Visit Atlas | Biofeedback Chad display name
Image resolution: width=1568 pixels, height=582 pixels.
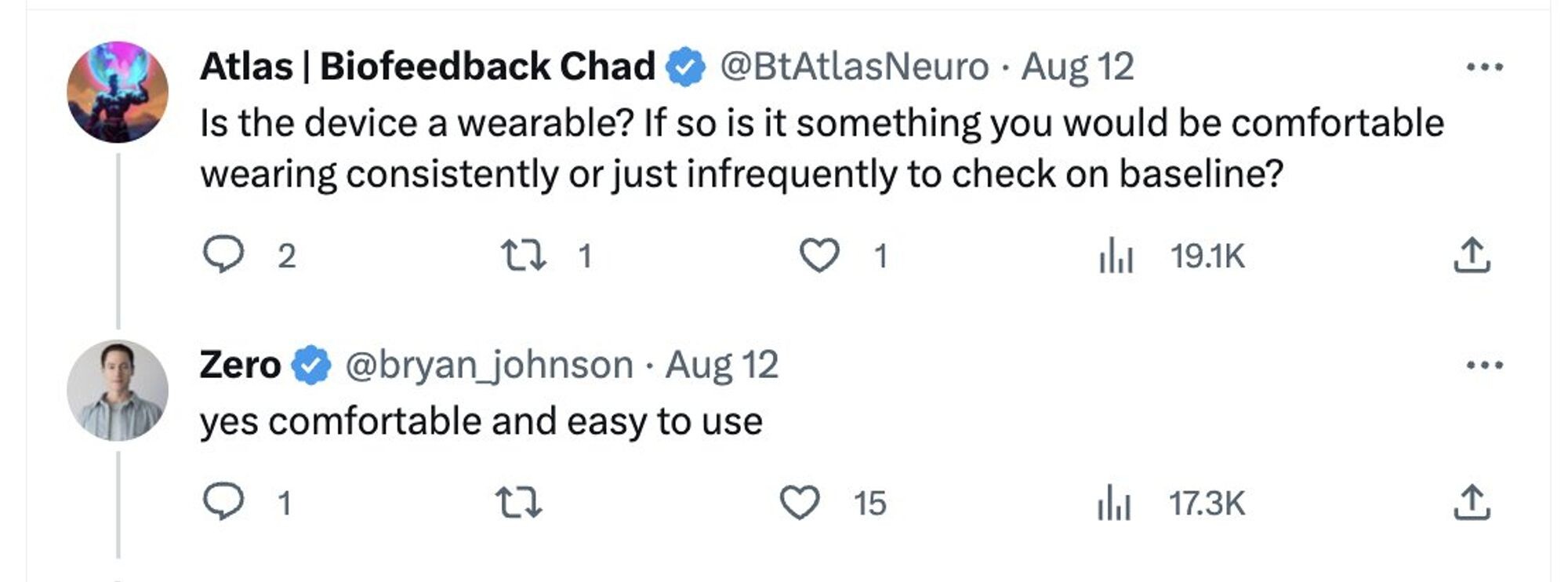[x=427, y=66]
